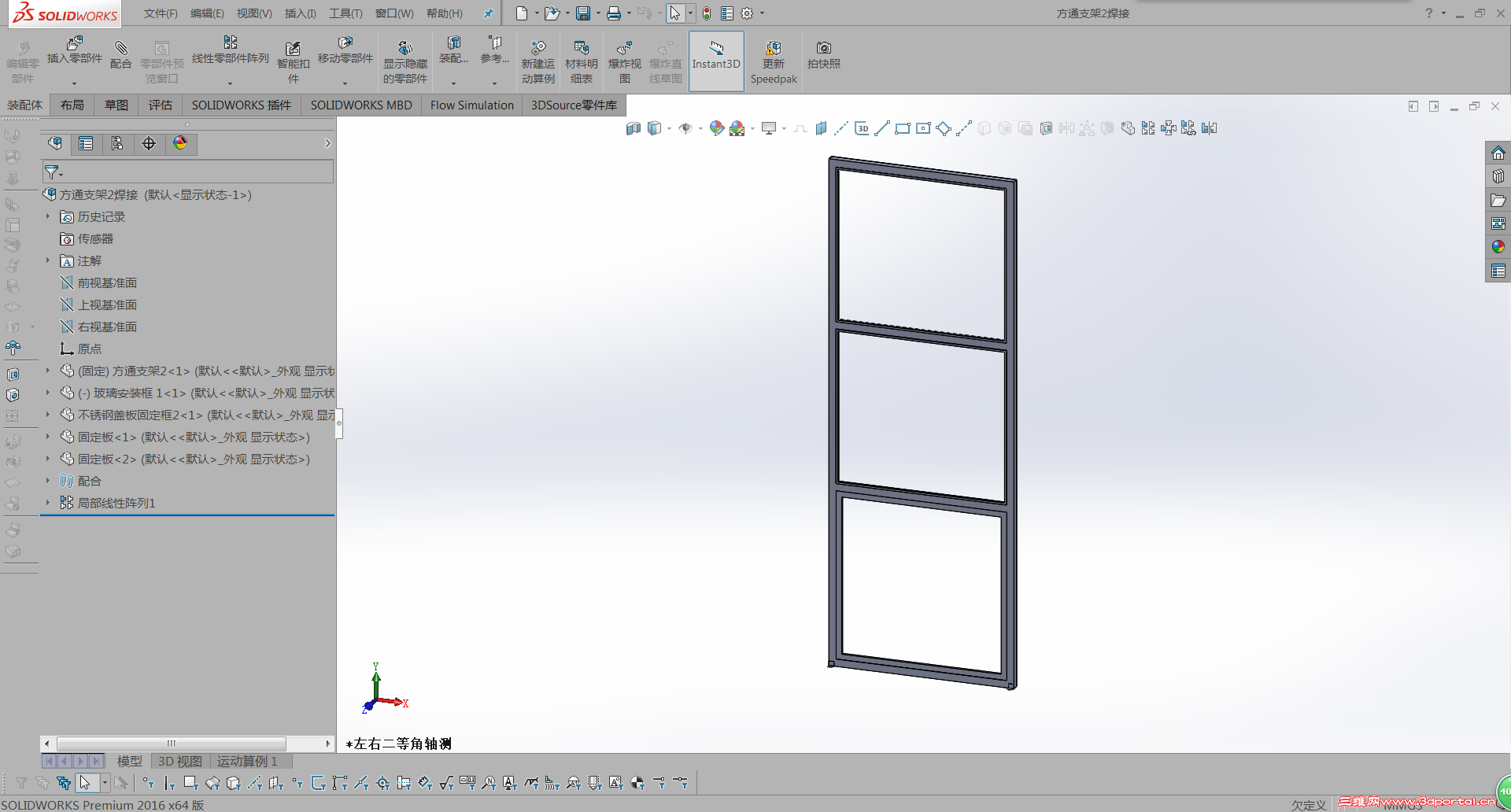Open the View Palette task pane icon
1511x812 pixels.
1498,223
